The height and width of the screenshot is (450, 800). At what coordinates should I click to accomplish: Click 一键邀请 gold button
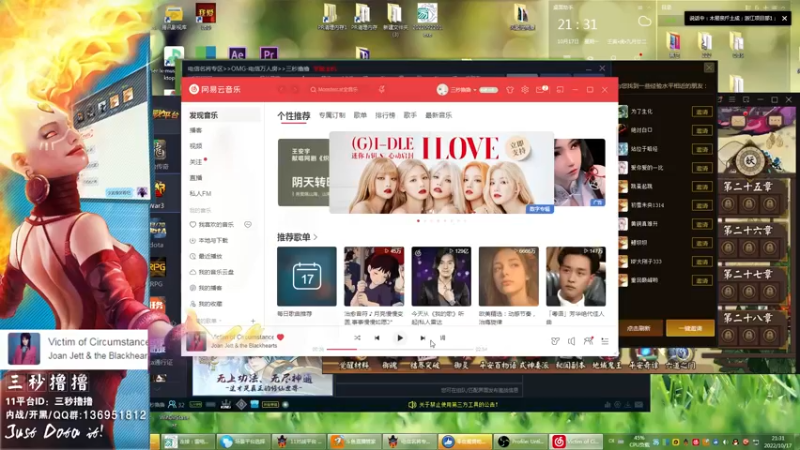tap(690, 329)
